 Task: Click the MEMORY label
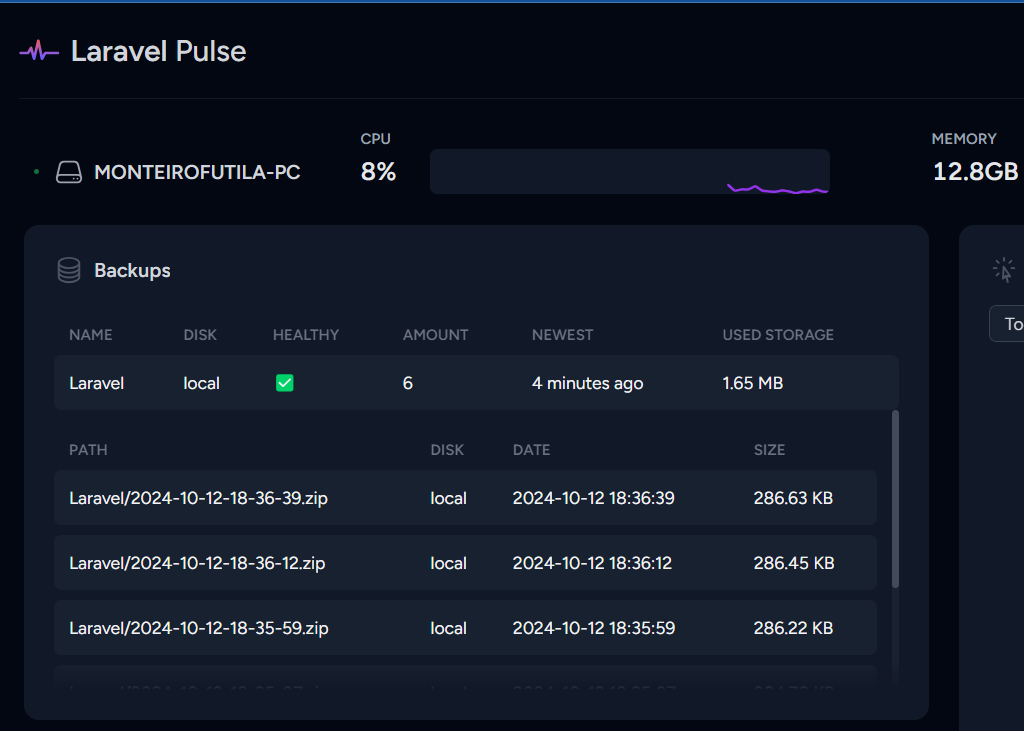(x=964, y=139)
